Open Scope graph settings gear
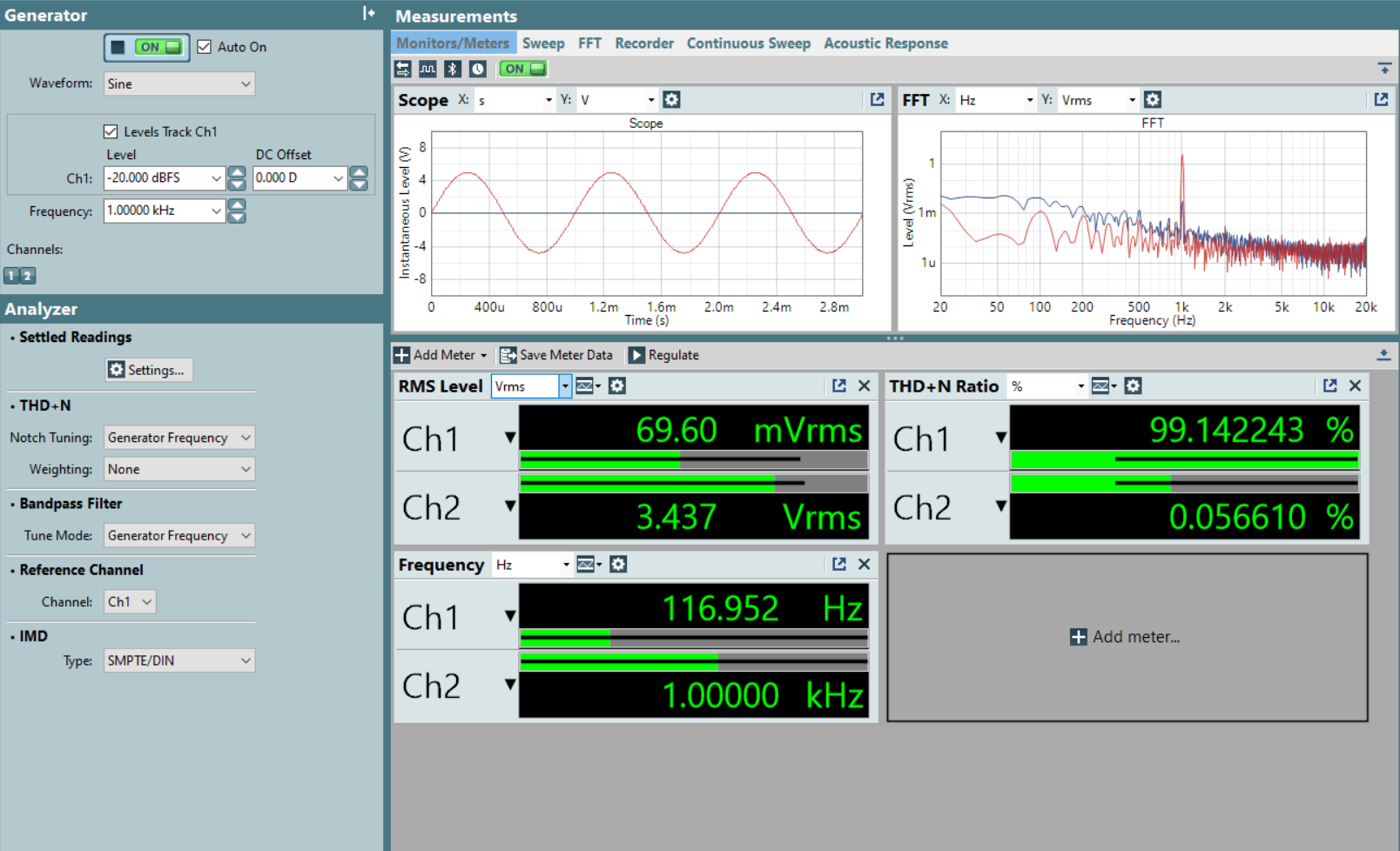1400x851 pixels. point(671,99)
